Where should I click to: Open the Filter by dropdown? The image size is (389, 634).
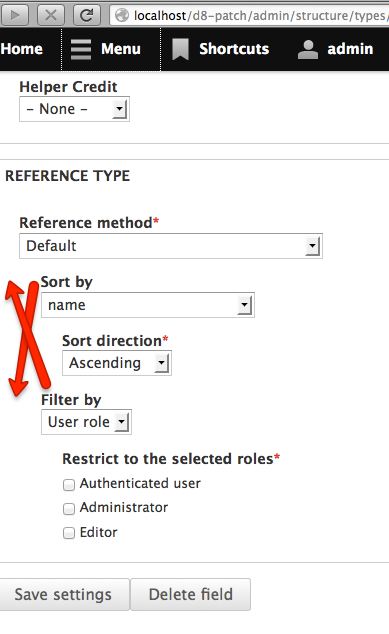tap(86, 422)
